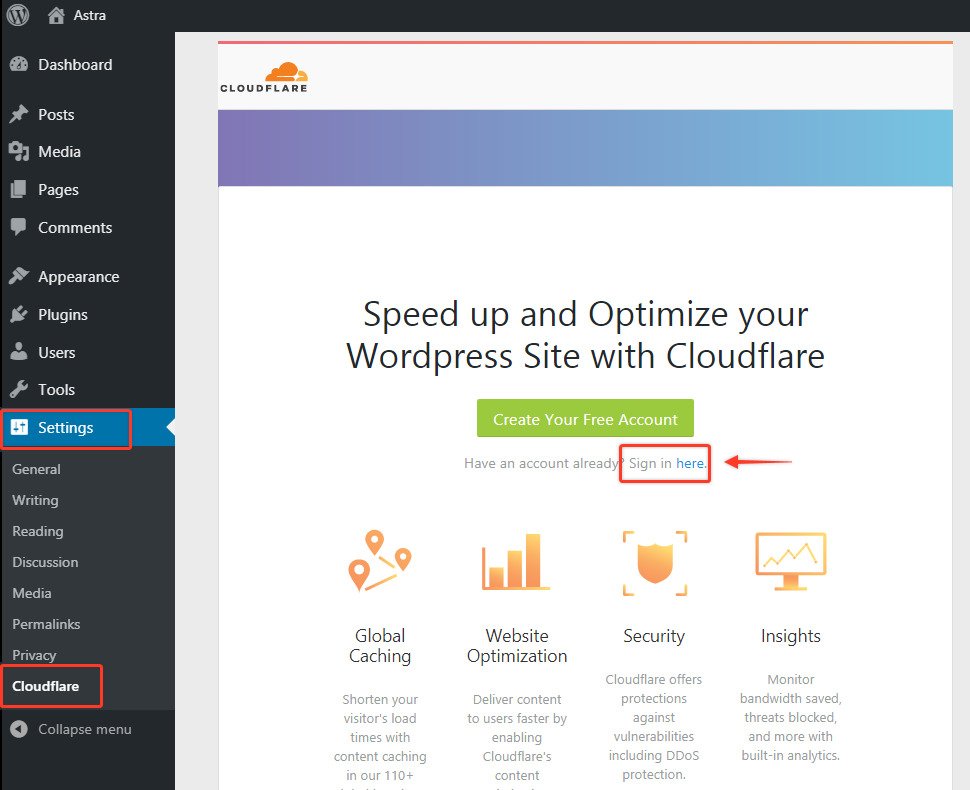Click the Plugins plug icon
This screenshot has height=790, width=970.
(x=19, y=314)
